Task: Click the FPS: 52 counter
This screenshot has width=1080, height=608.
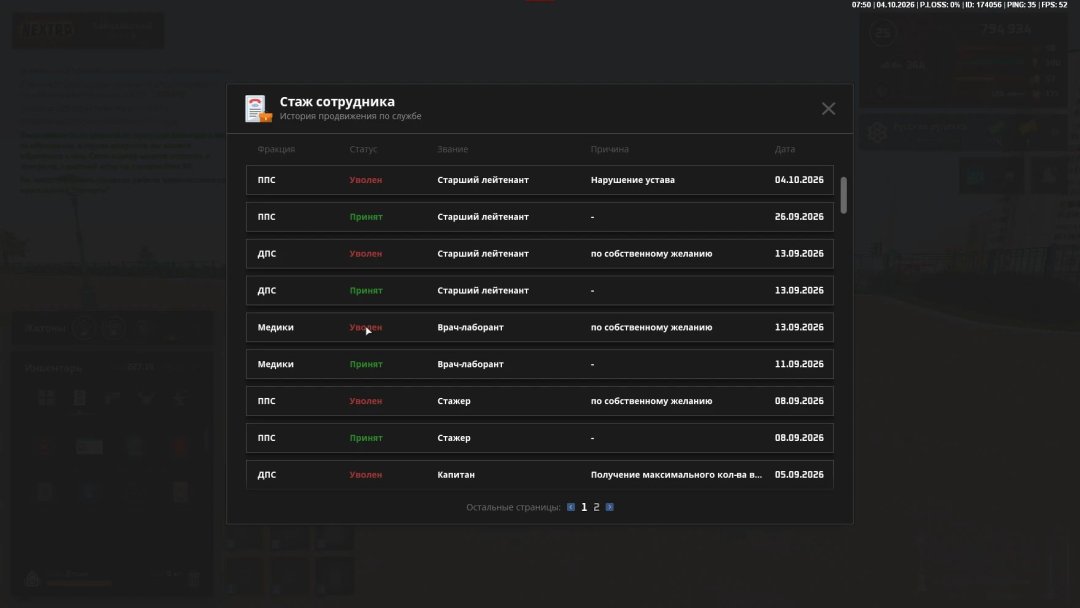Action: point(1055,5)
